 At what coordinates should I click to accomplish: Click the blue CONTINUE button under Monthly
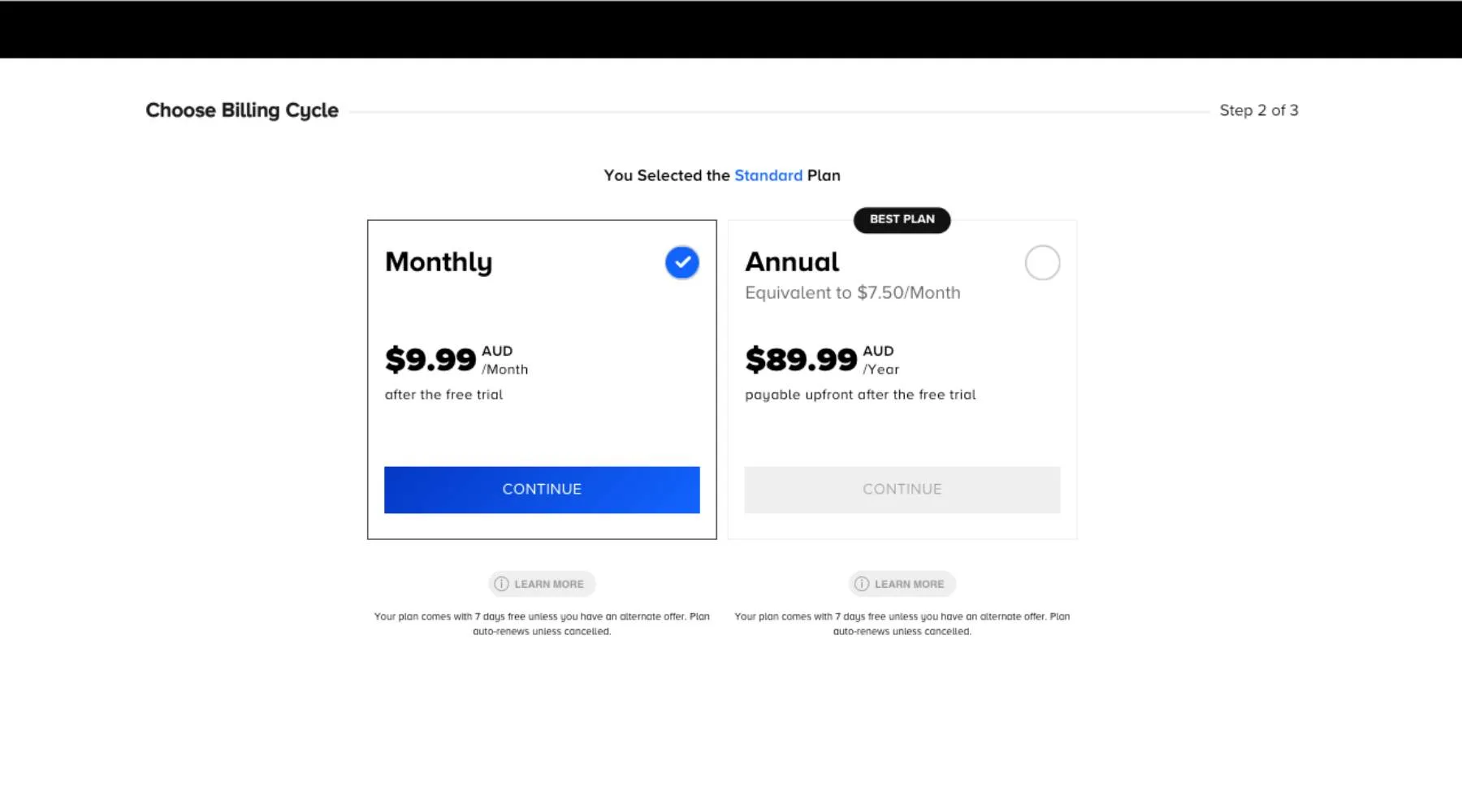[x=542, y=490]
